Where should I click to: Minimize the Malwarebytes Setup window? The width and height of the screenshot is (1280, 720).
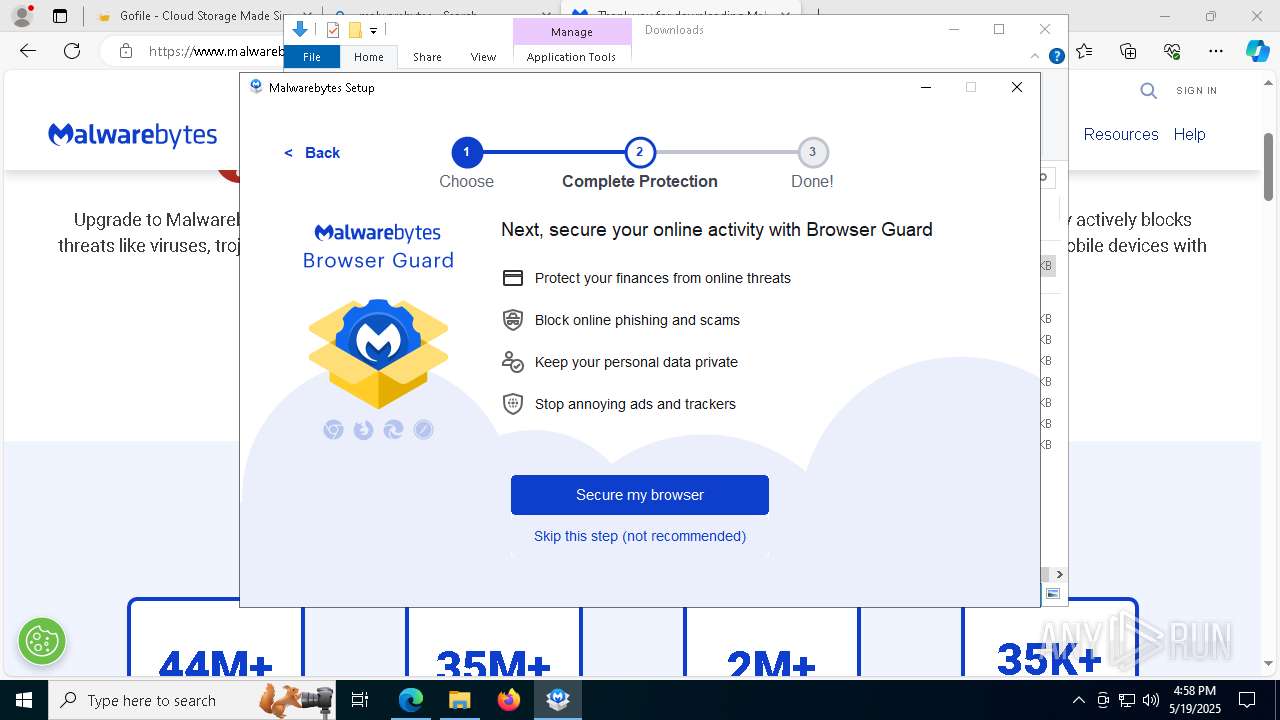[926, 87]
